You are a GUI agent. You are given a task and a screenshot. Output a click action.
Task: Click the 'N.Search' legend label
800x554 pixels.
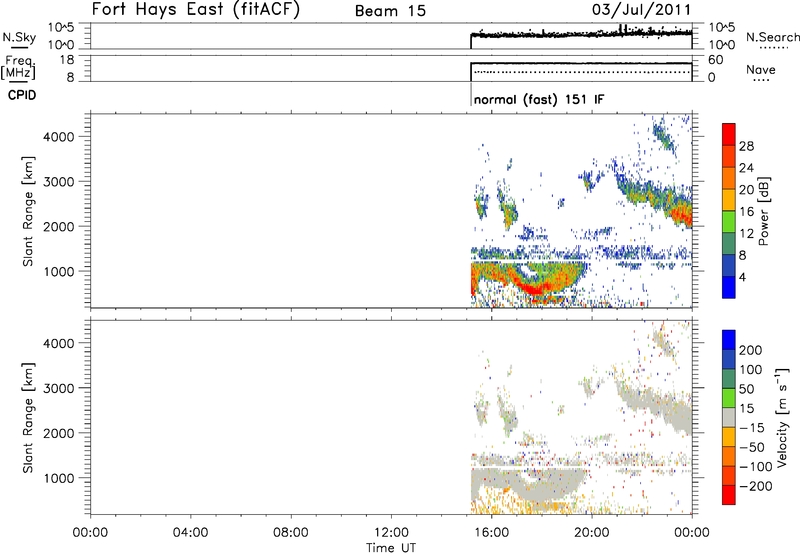click(x=773, y=37)
